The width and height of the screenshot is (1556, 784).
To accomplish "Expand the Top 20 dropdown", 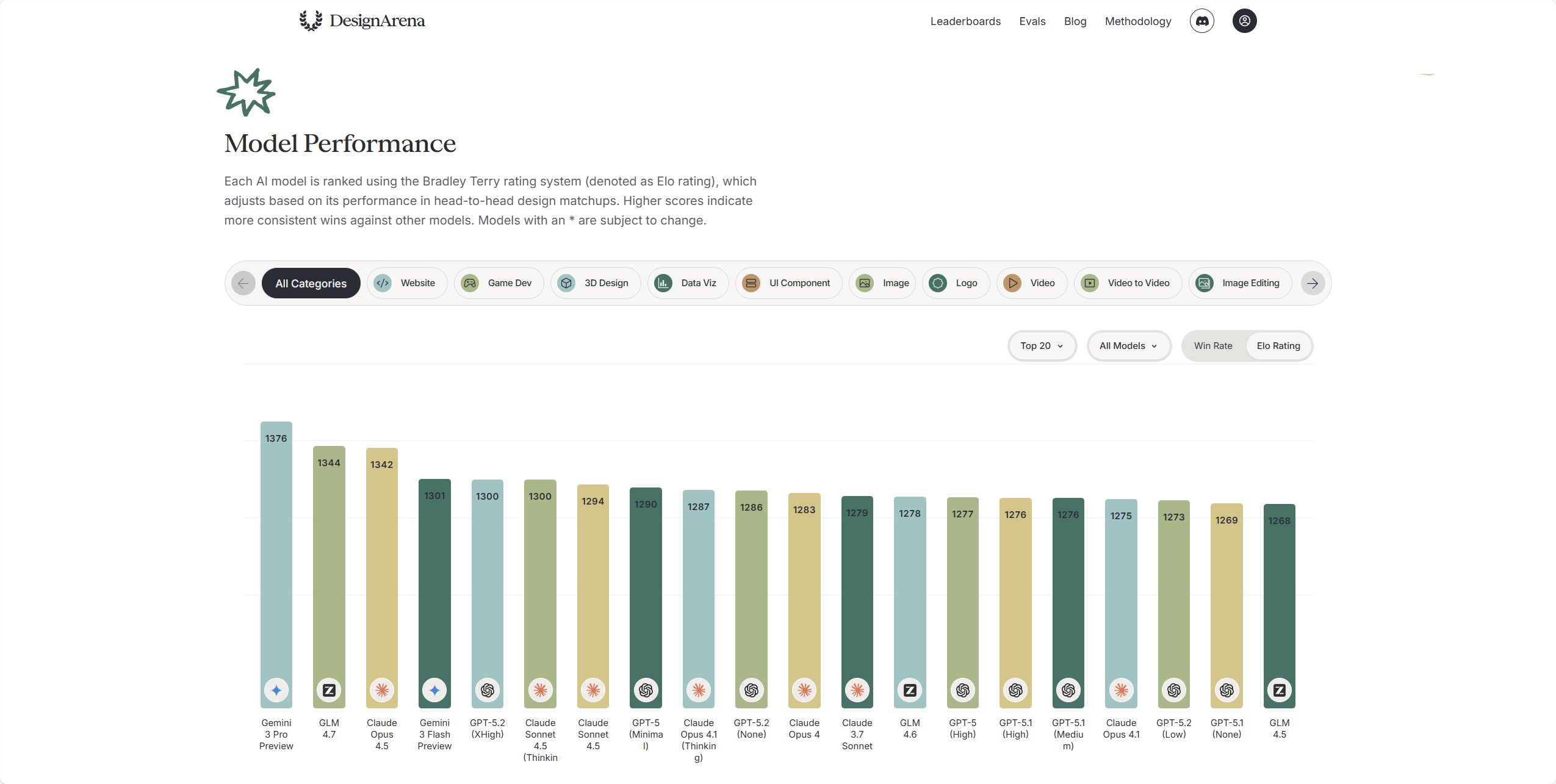I will click(x=1042, y=346).
